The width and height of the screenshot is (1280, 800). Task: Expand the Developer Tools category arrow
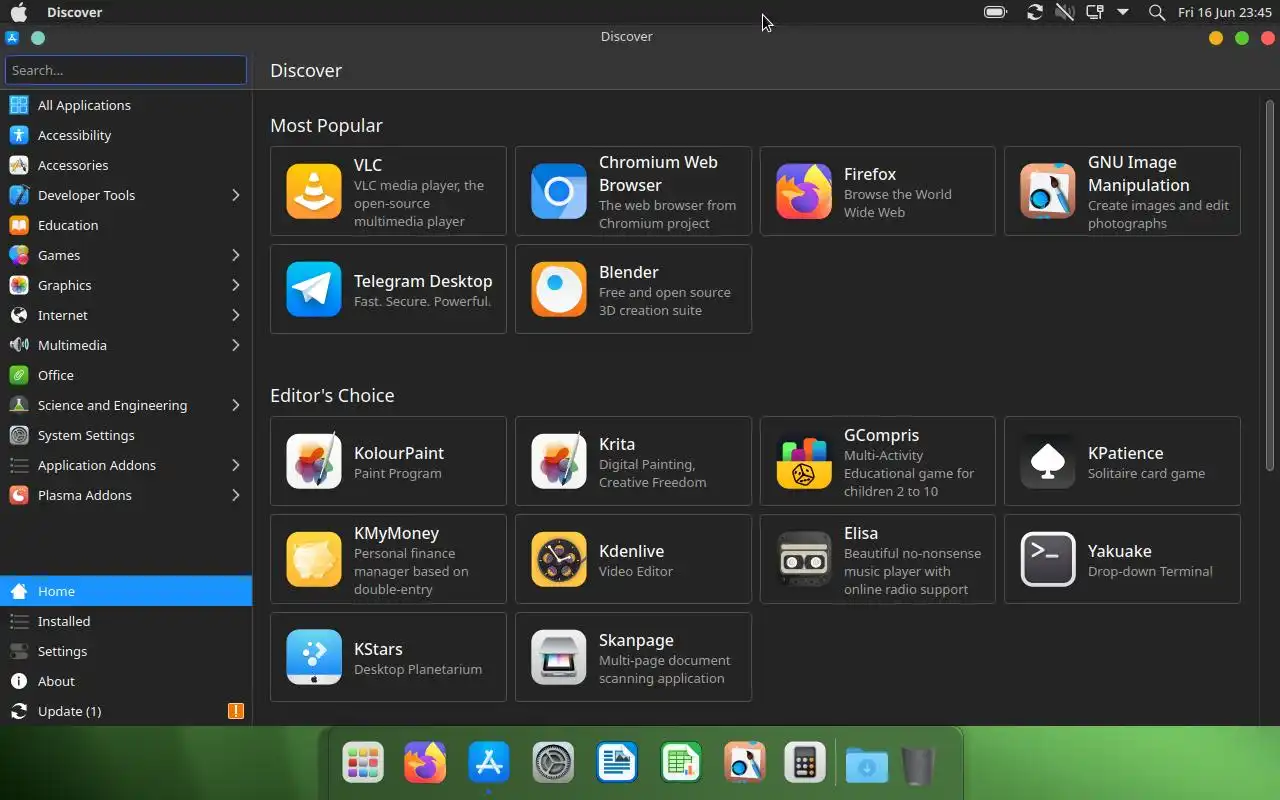236,195
